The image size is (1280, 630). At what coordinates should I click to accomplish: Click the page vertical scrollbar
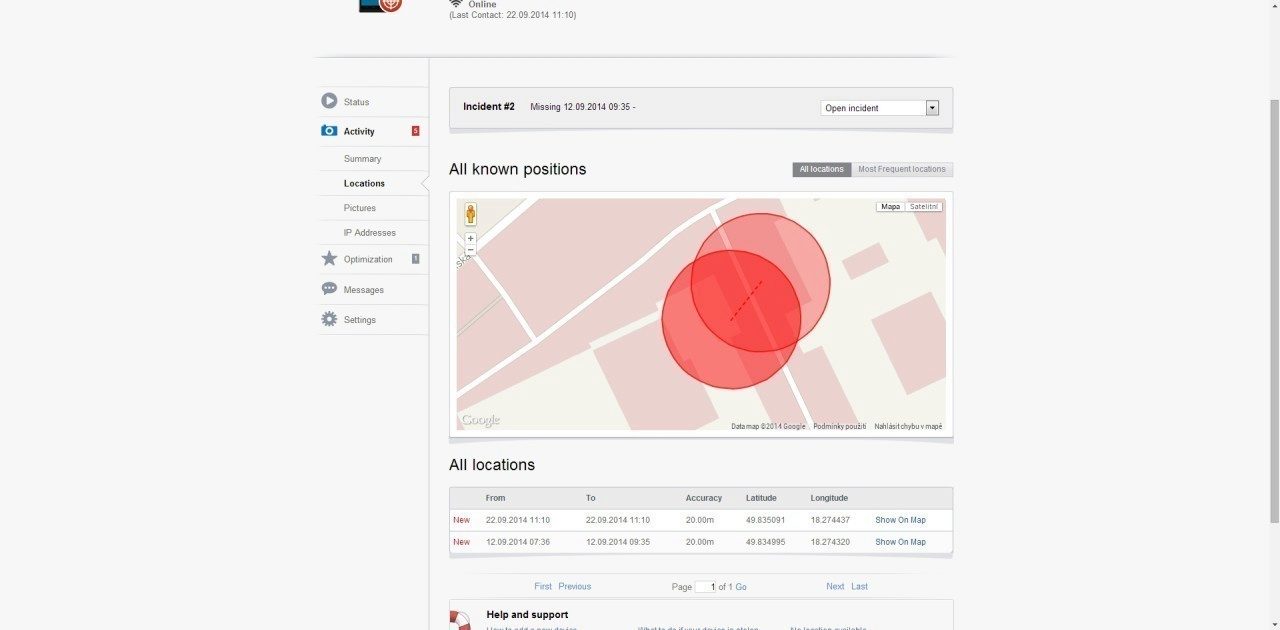tap(1274, 310)
